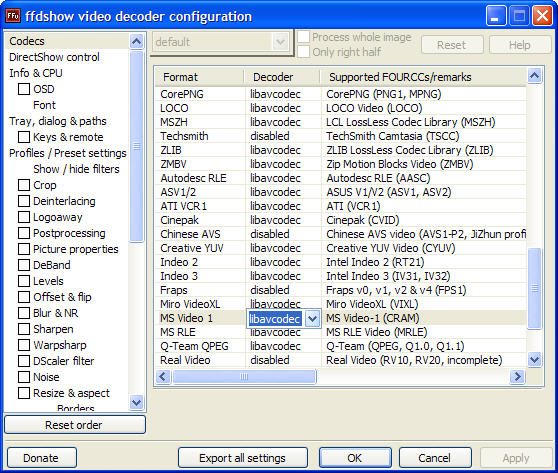Check the Sharpen checkbox
The width and height of the screenshot is (558, 473).
point(24,329)
